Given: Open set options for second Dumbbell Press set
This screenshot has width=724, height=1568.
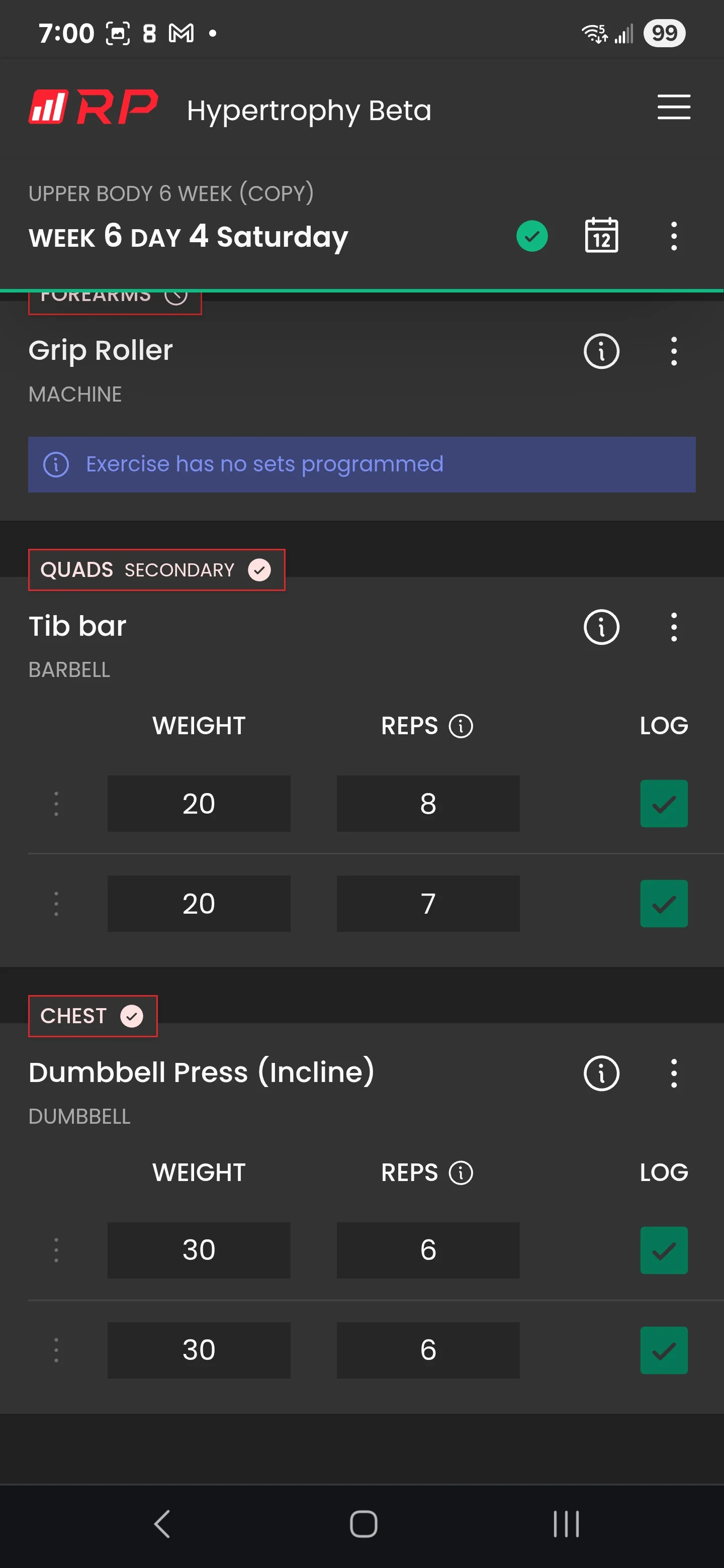Looking at the screenshot, I should [x=56, y=1349].
